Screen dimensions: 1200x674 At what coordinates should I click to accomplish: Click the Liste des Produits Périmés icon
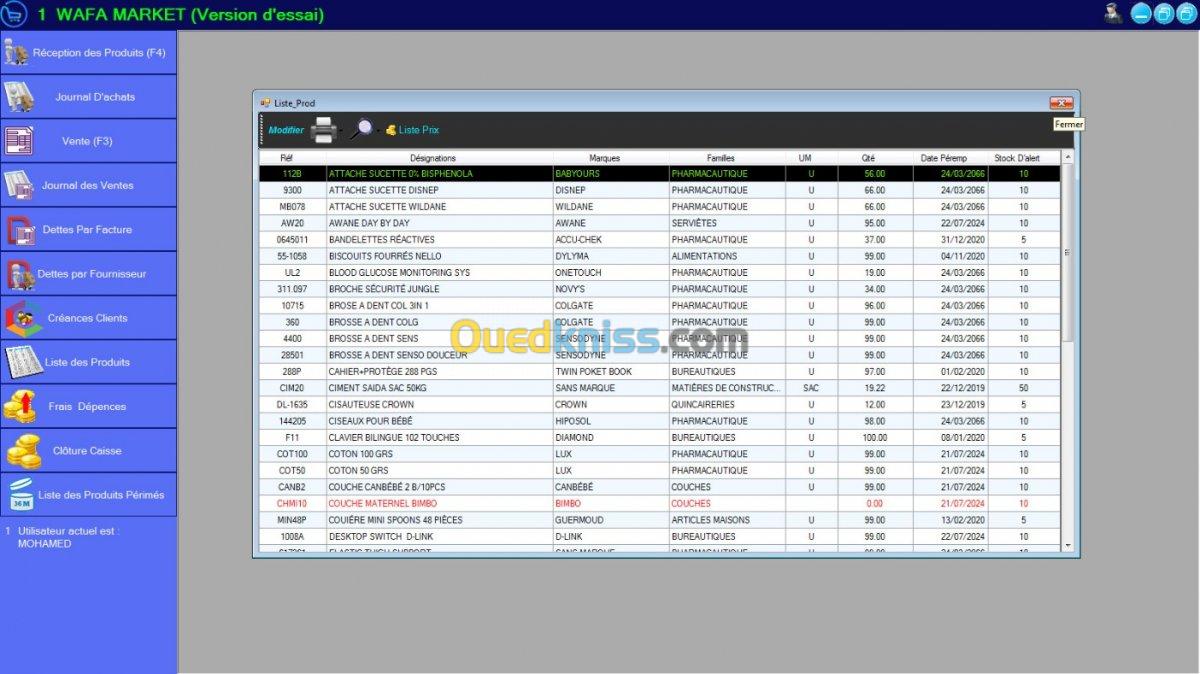[21, 495]
